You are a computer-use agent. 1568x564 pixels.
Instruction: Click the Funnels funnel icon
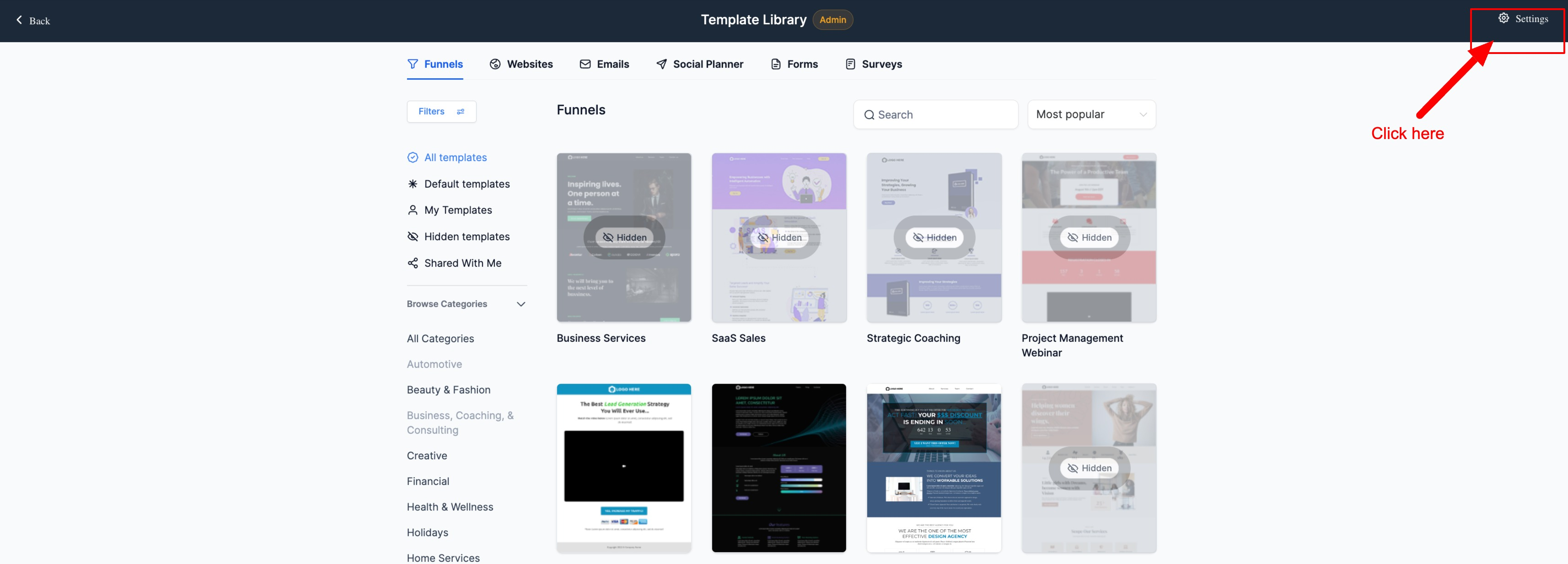coord(413,64)
